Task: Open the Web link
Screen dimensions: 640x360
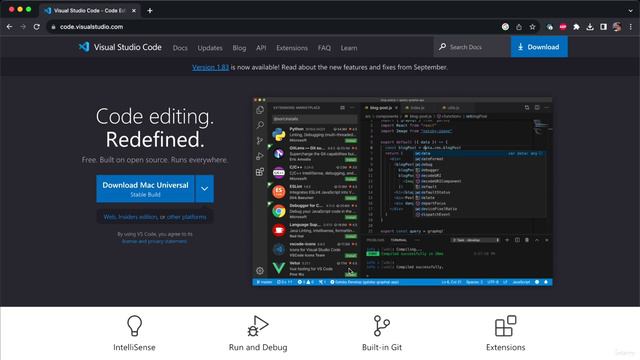Action: point(109,217)
